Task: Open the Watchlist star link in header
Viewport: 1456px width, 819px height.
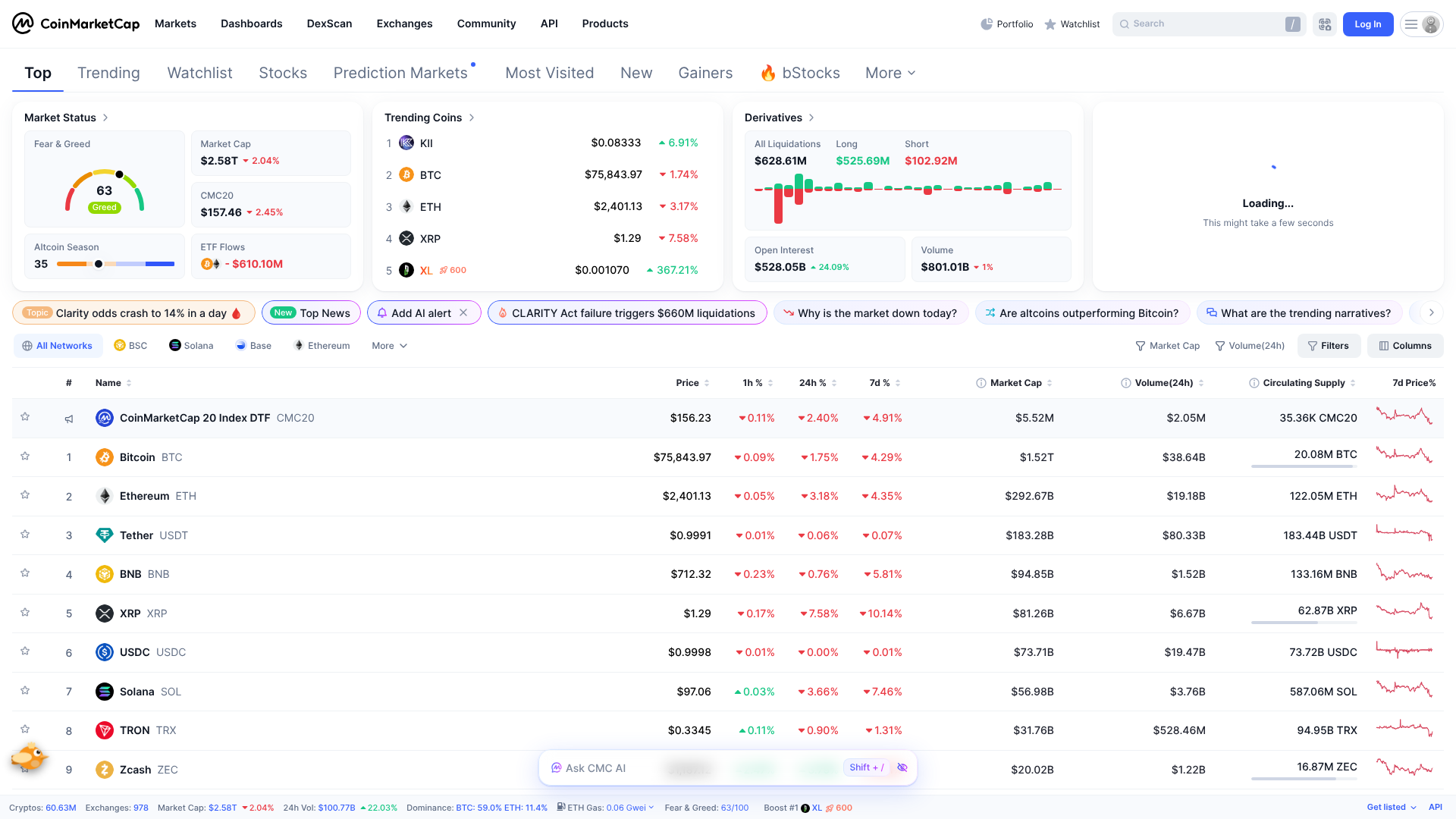Action: pyautogui.click(x=1072, y=24)
